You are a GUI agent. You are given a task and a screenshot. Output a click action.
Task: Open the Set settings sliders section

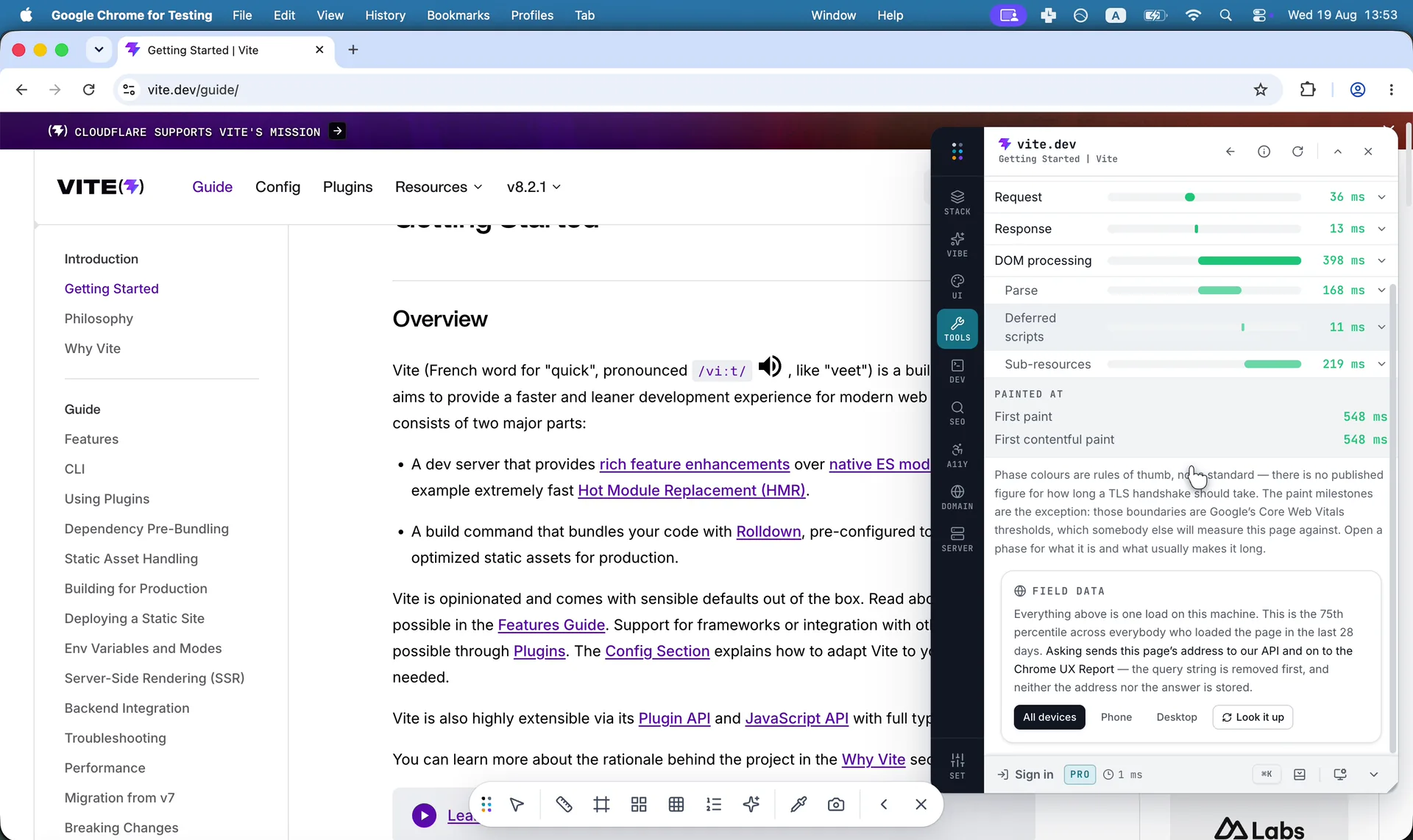click(x=957, y=765)
